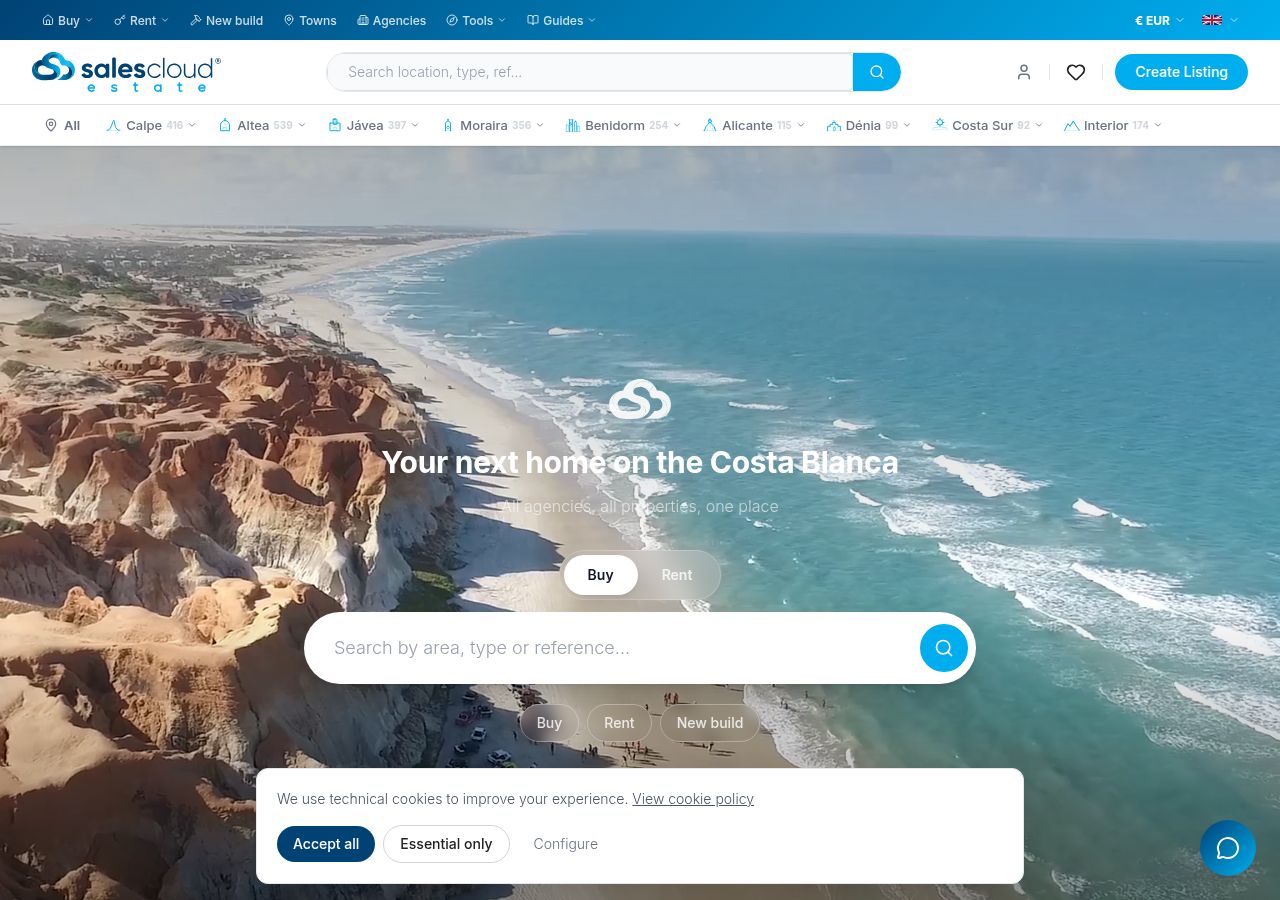
Task: Expand the EUR currency dropdown
Action: click(1158, 20)
